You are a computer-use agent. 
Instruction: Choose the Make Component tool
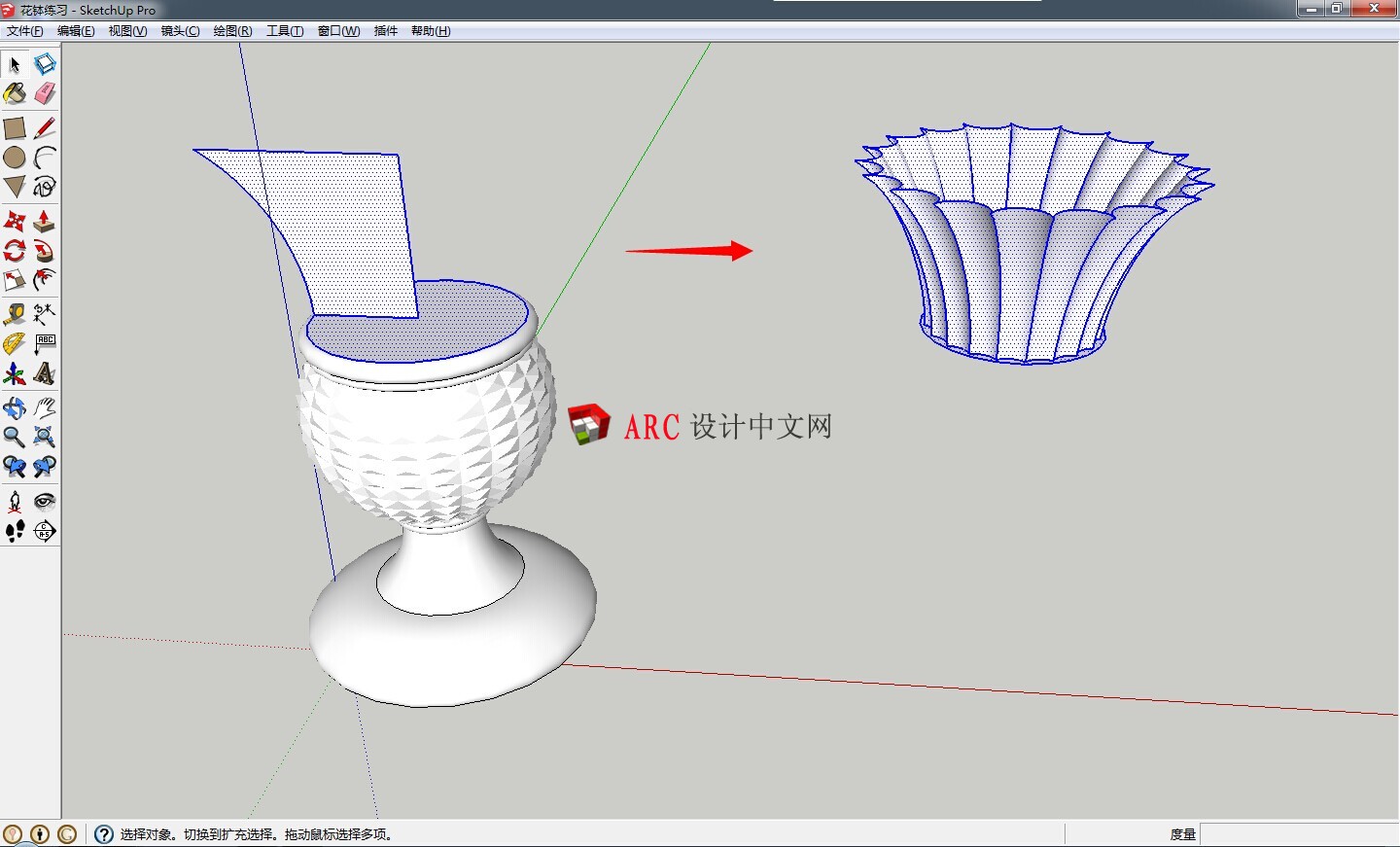click(45, 65)
